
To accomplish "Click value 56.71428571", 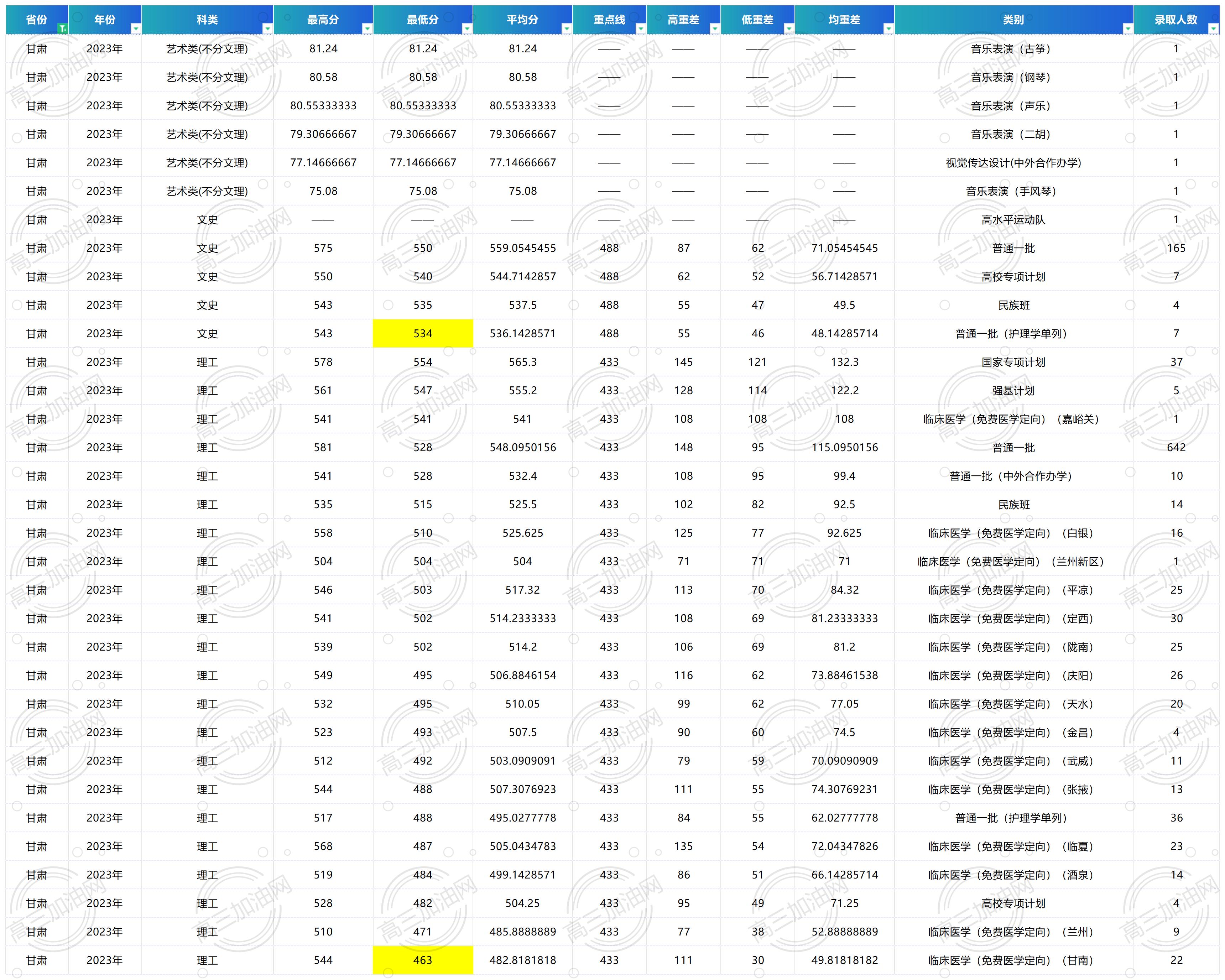I will [x=844, y=277].
